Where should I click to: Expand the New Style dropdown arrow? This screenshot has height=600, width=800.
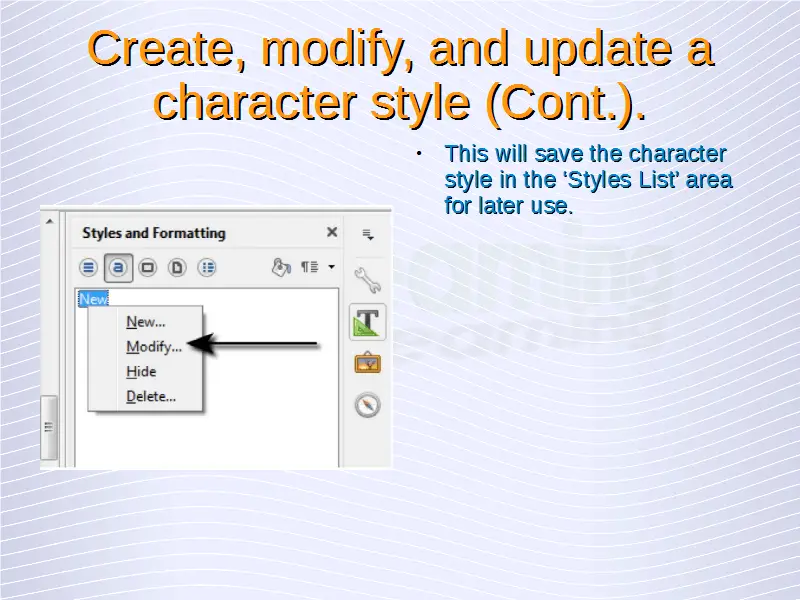[331, 268]
